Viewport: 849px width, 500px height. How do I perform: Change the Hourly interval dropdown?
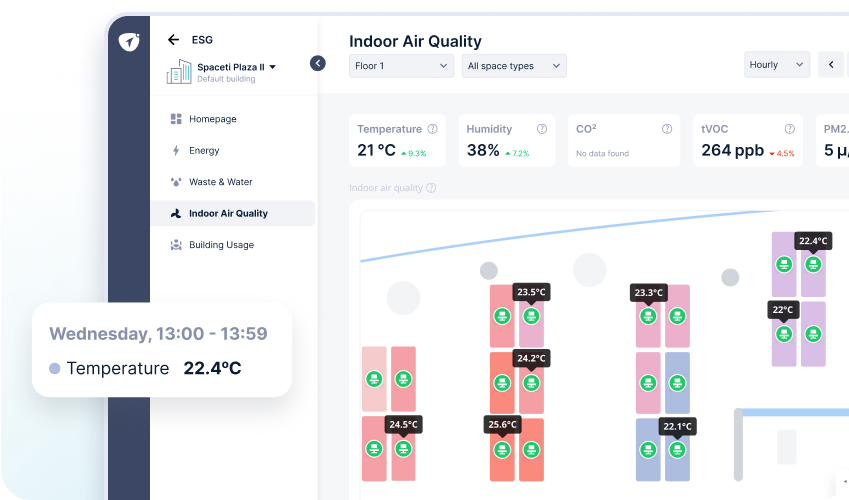click(x=777, y=65)
